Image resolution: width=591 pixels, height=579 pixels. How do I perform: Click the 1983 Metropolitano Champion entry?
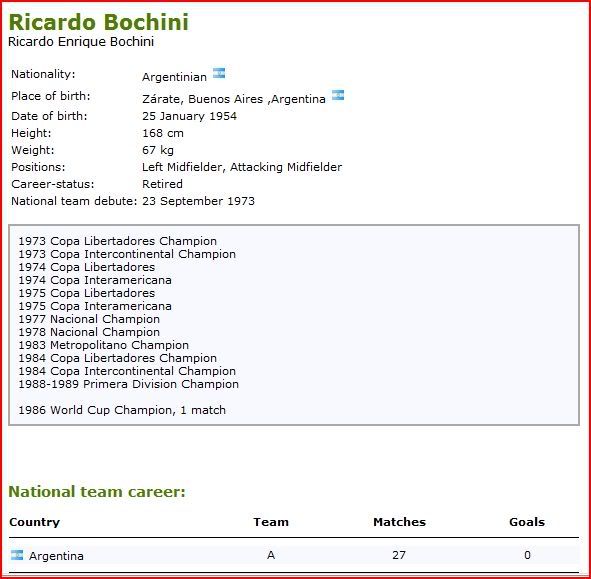(104, 345)
